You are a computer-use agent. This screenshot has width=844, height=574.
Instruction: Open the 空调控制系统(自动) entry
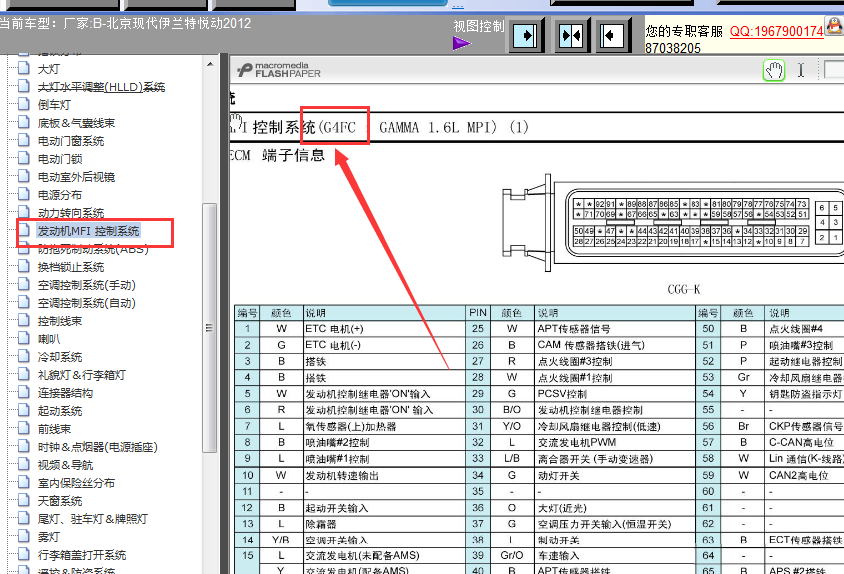click(86, 303)
